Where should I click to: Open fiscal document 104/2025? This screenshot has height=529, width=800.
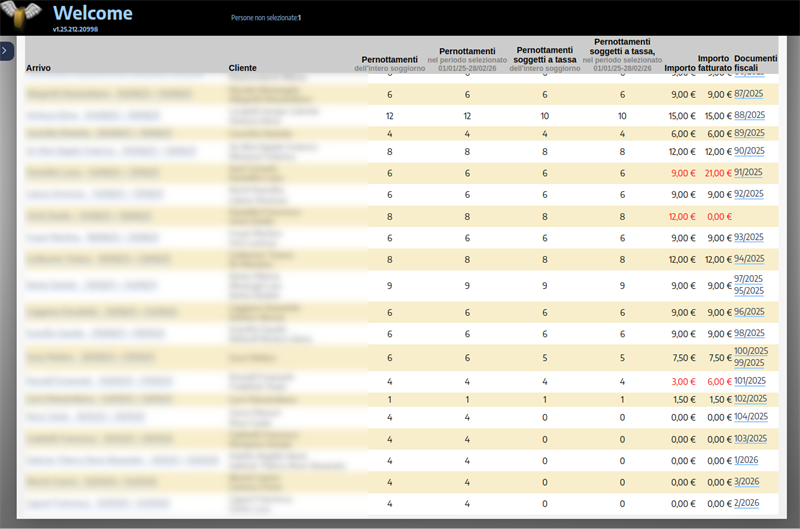pyautogui.click(x=751, y=417)
